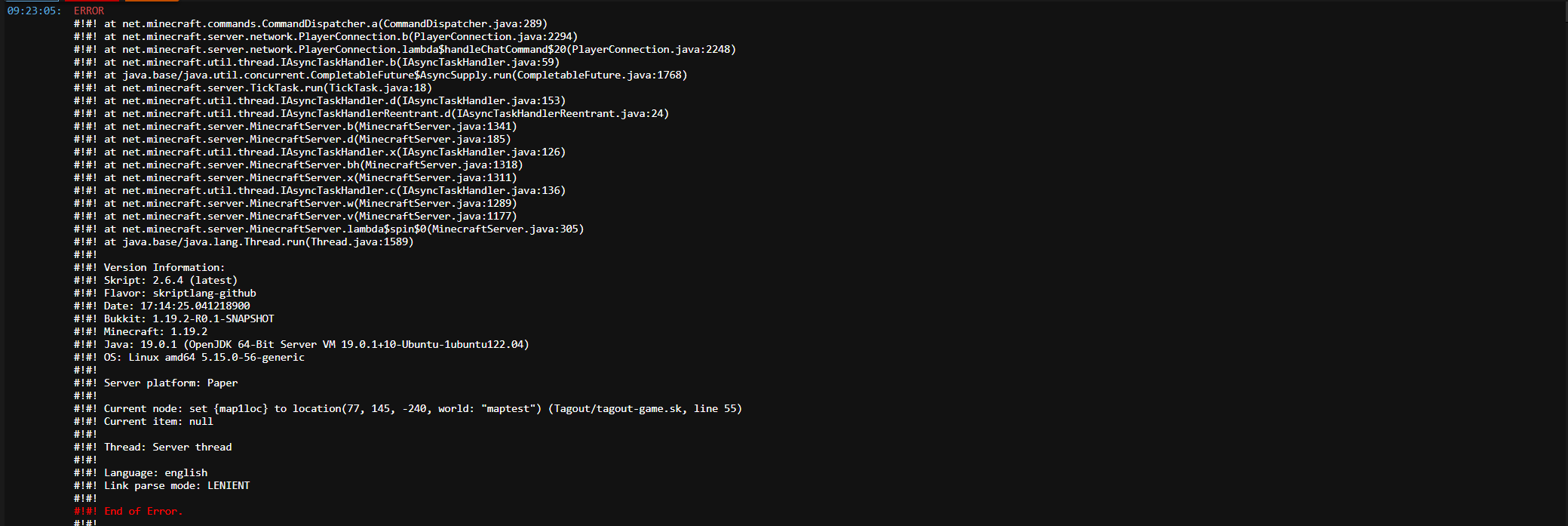This screenshot has width=1568, height=526.
Task: Click the CompletableFuture$AsyncSupply.run trace line
Action: pos(381,75)
